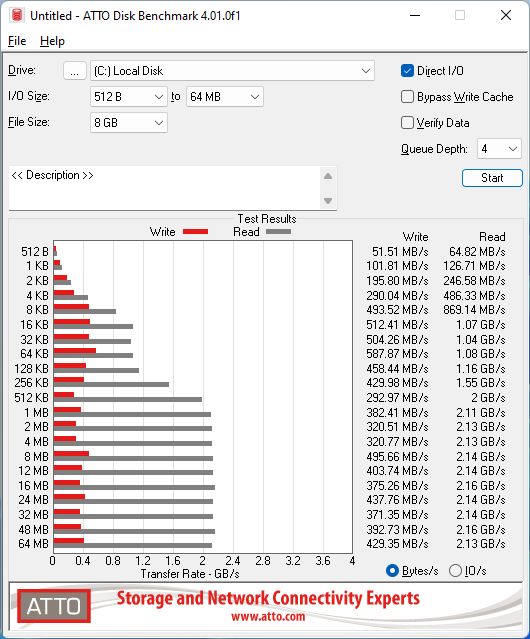The height and width of the screenshot is (639, 530).
Task: Close the ATTO Disk Benchmark window
Action: coord(506,15)
